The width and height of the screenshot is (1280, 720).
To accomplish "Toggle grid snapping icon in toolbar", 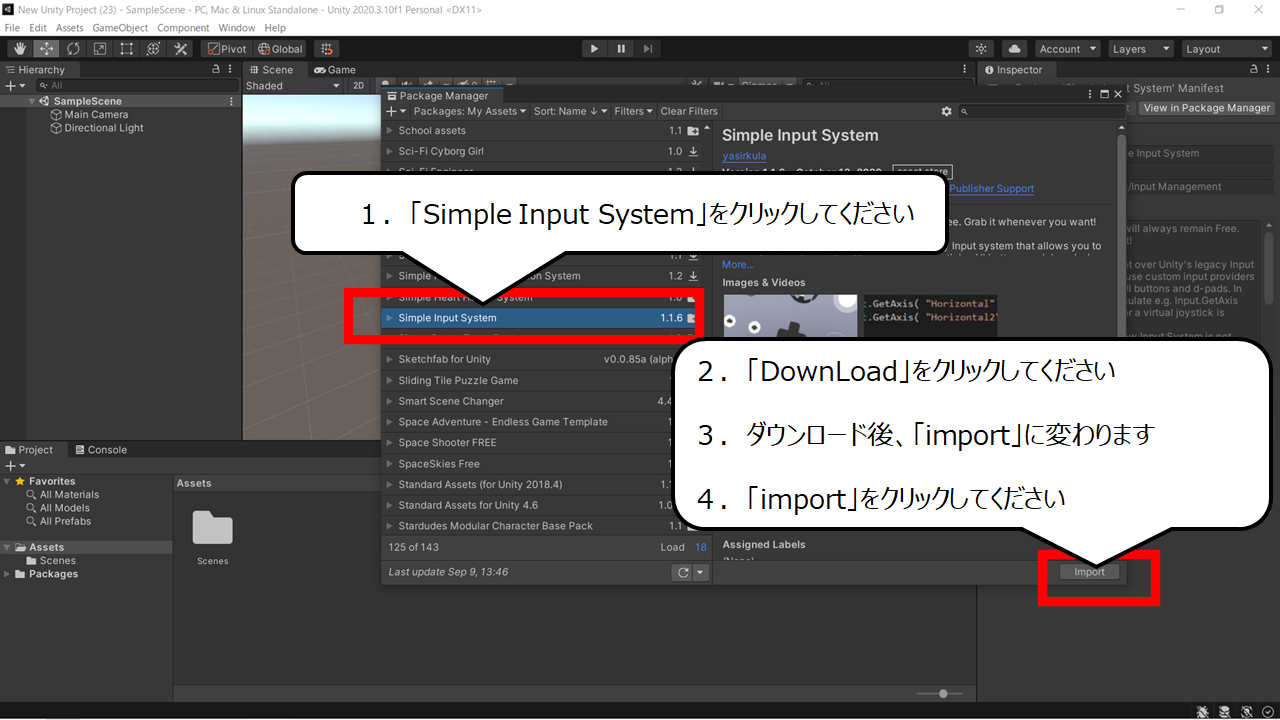I will 326,49.
